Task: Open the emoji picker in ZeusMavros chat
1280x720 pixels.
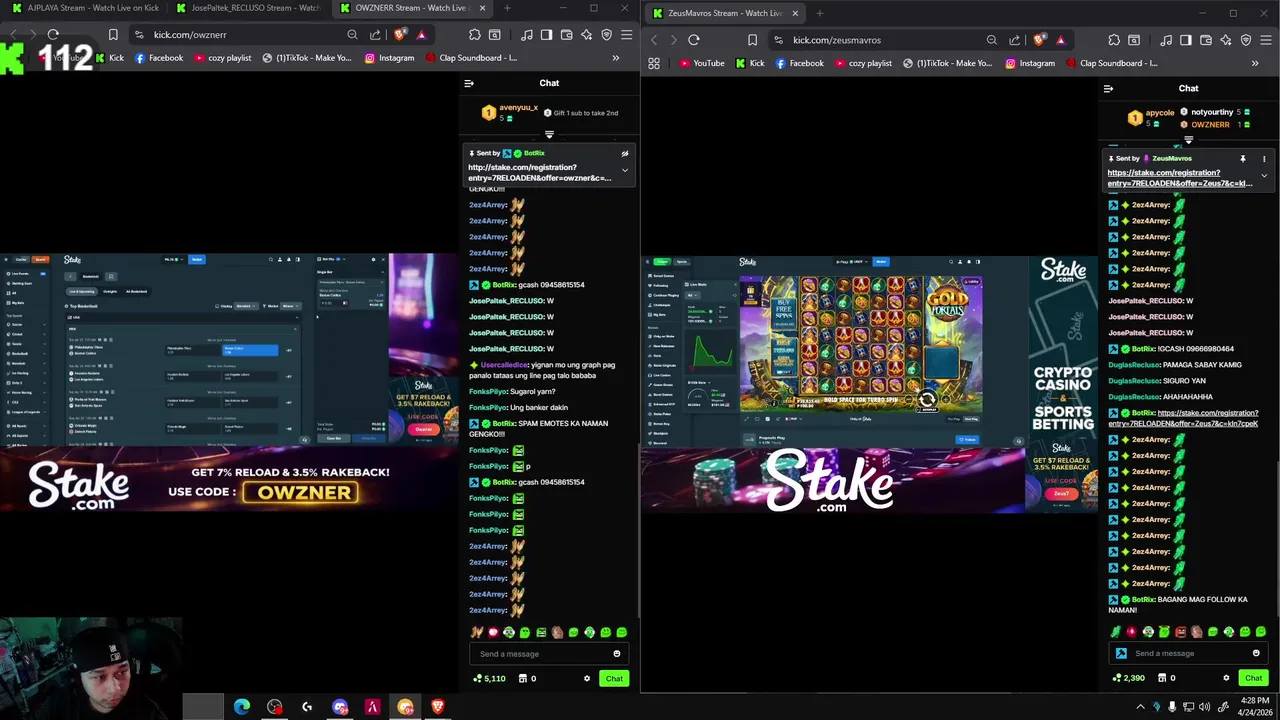Action: (1256, 653)
